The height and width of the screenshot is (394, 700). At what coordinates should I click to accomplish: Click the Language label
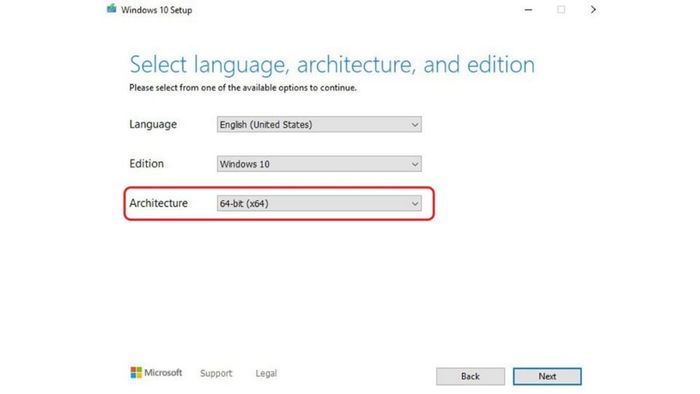pos(153,124)
